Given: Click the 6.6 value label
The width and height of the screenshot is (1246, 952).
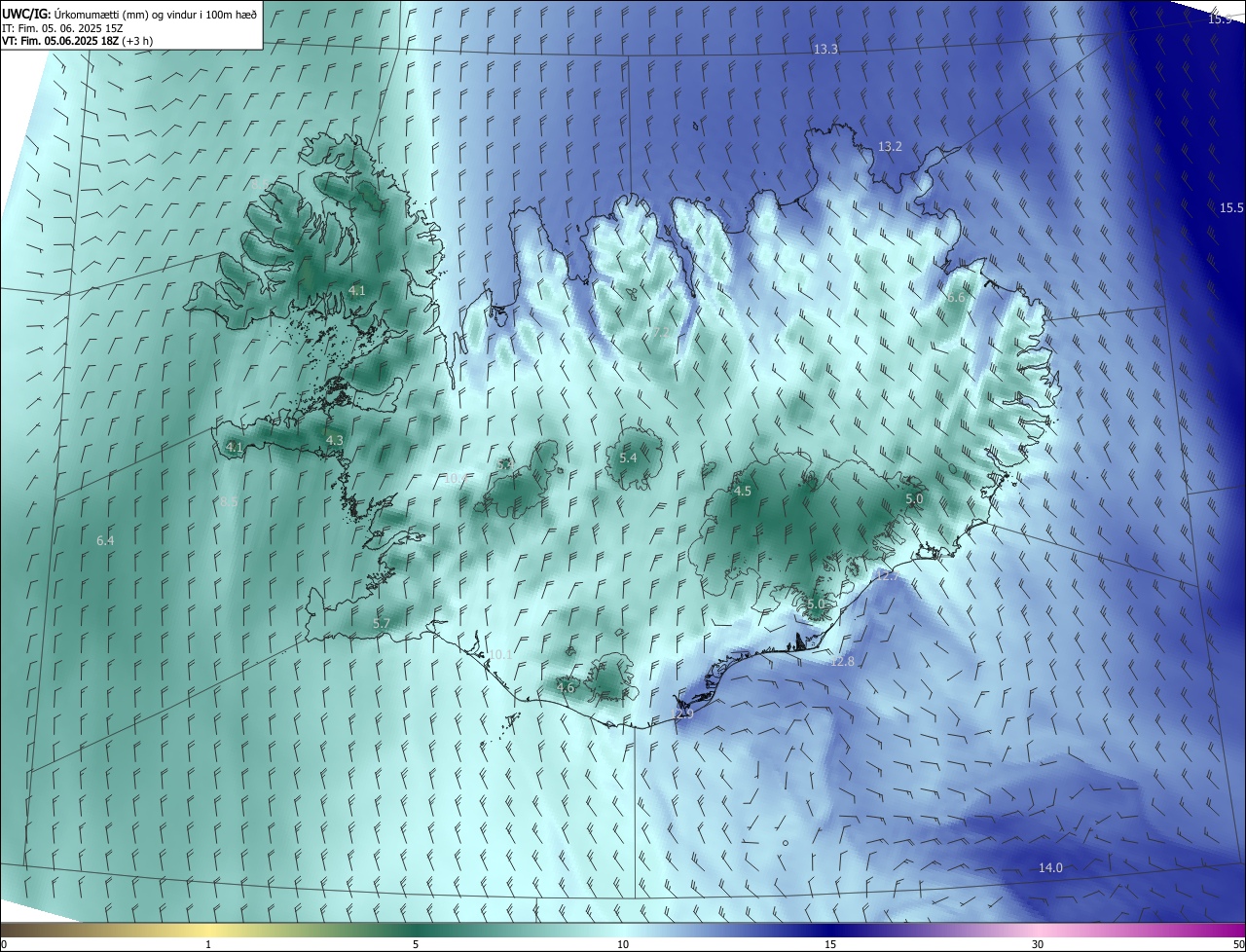Looking at the screenshot, I should click(x=956, y=298).
